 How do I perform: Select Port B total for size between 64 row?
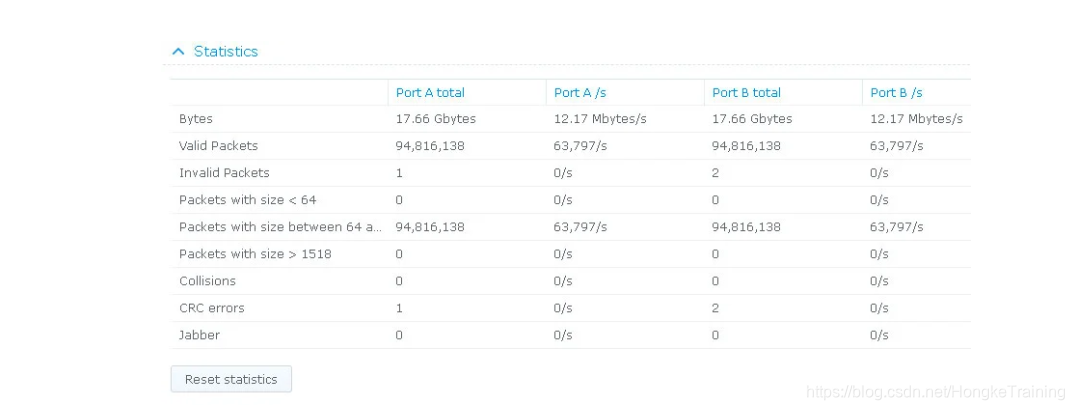tap(747, 227)
